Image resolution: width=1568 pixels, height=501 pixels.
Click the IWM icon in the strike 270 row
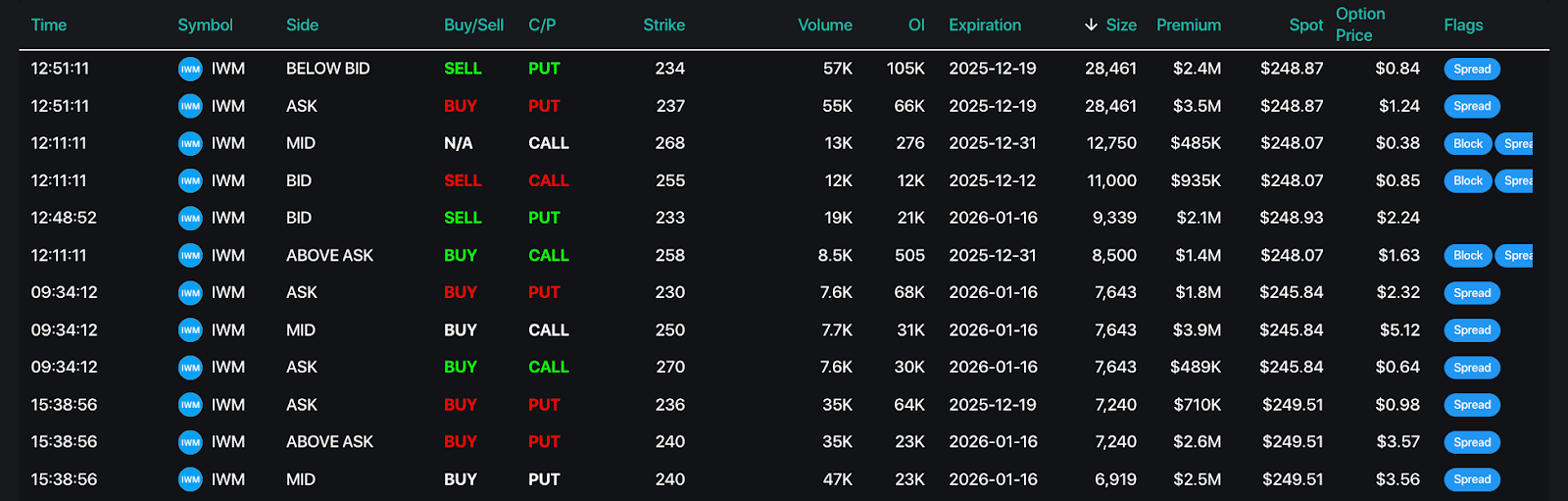[x=190, y=368]
